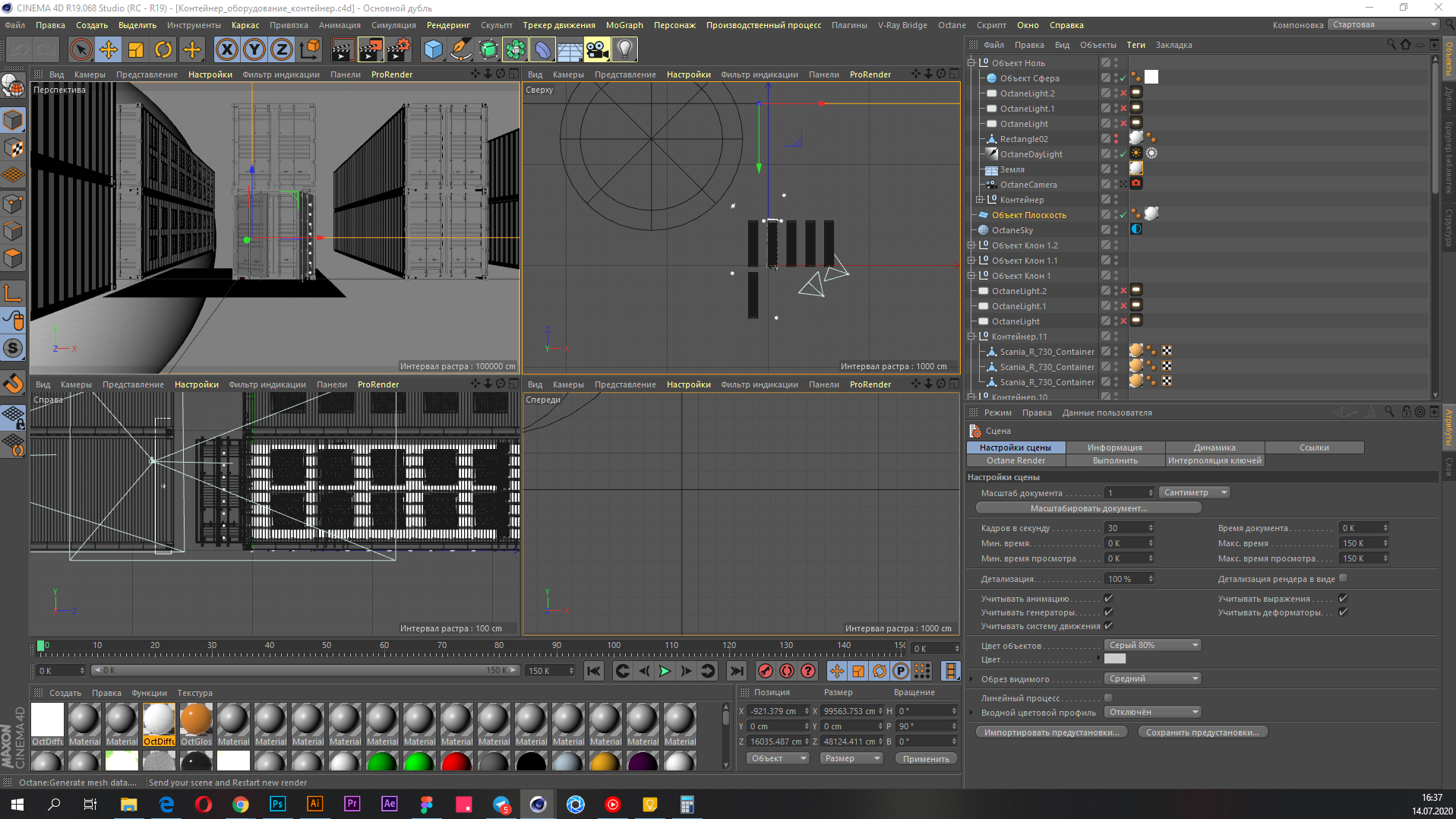1456x819 pixels.
Task: Switch to the Octane Render tab
Action: coord(1015,460)
